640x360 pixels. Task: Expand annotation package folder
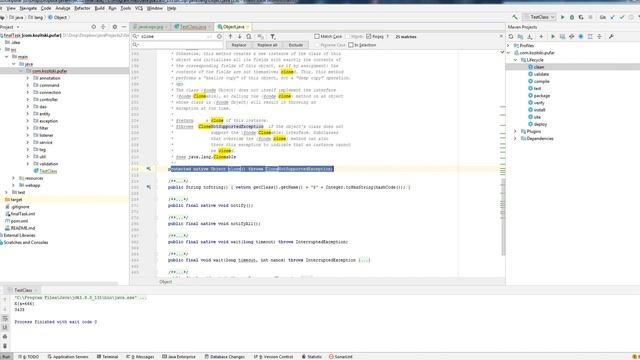[28, 78]
